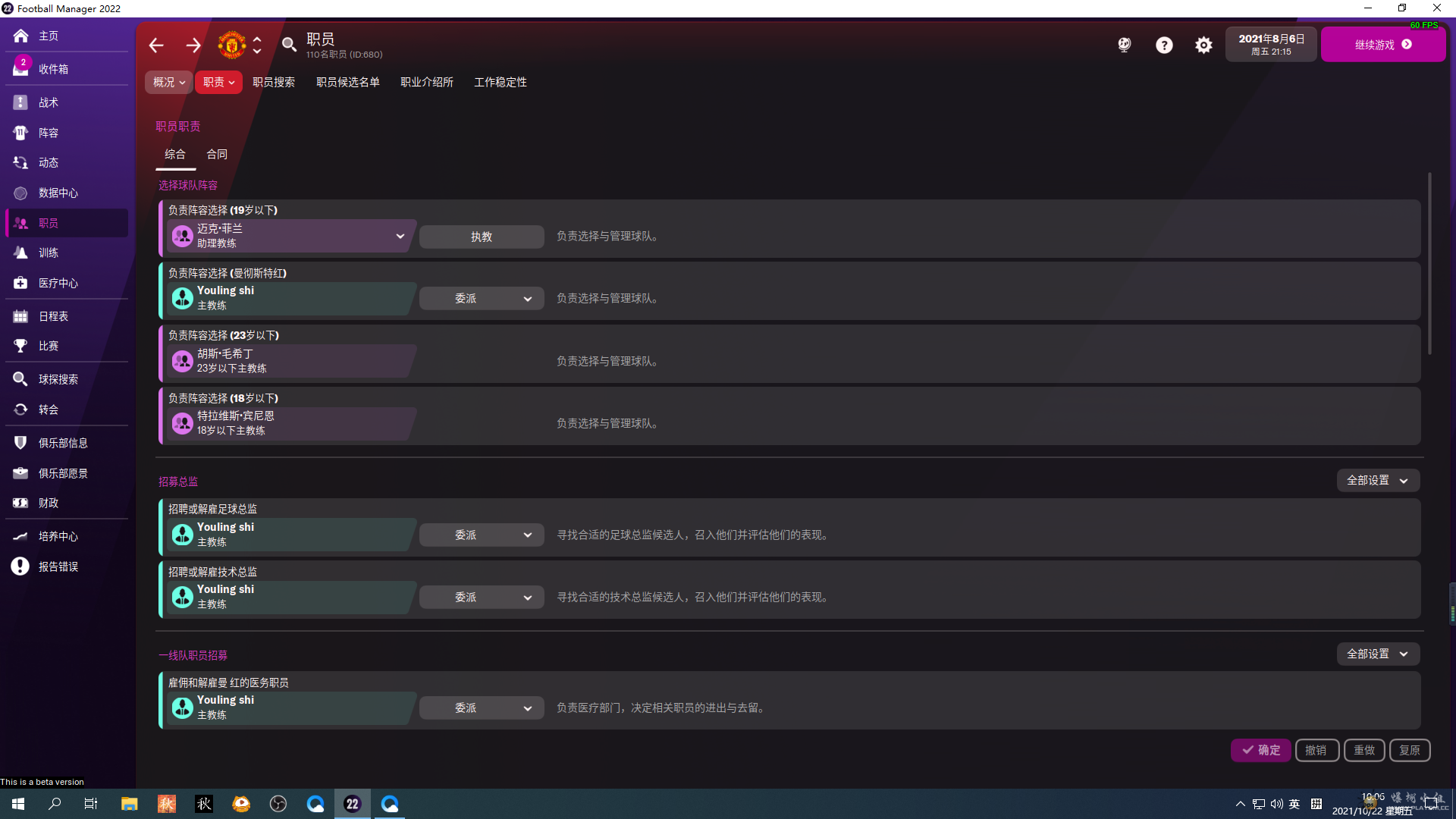The height and width of the screenshot is (819, 1456).
Task: Click 重做 redo button
Action: pos(1364,750)
